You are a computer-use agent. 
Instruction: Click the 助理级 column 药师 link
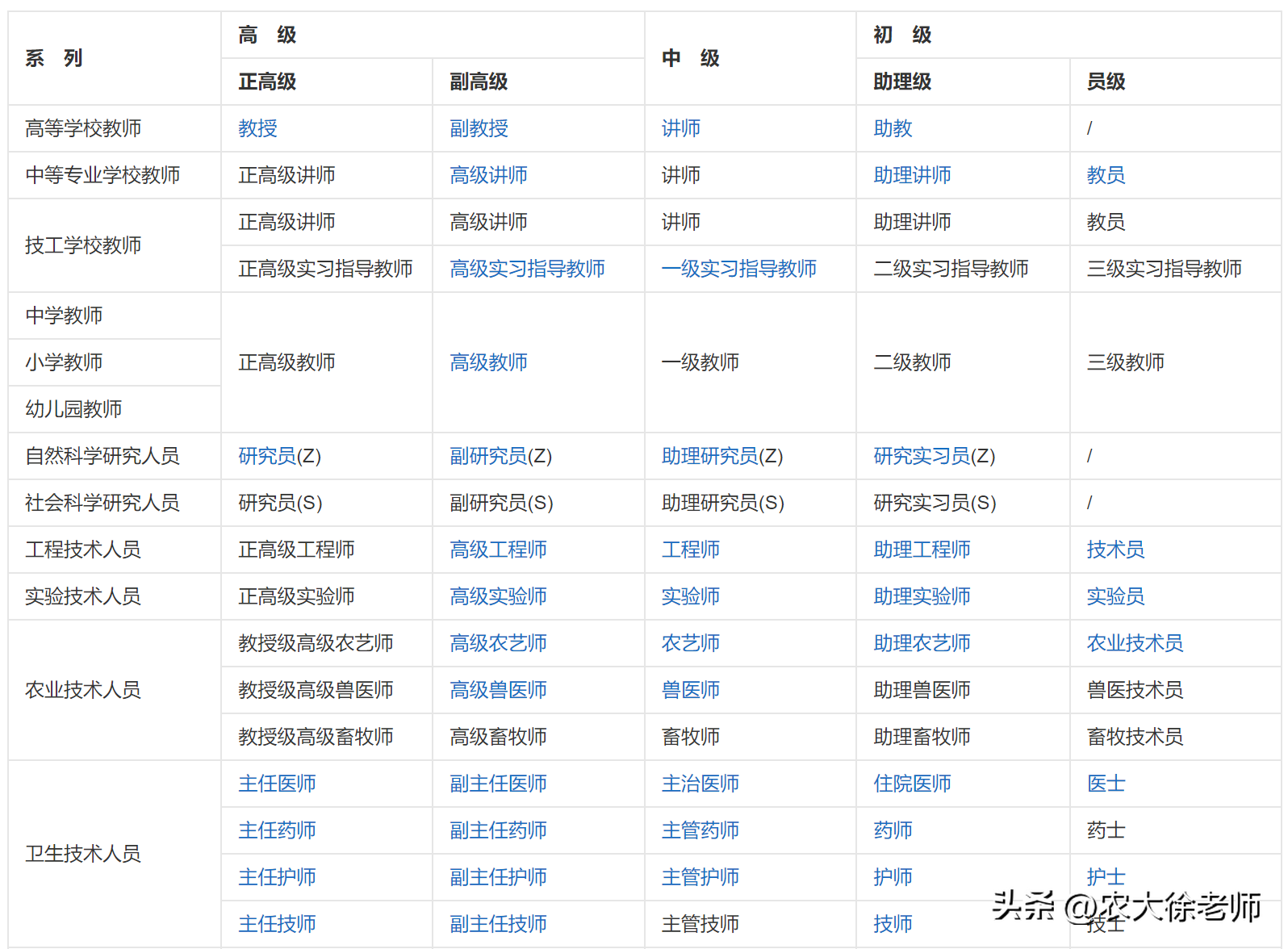click(x=893, y=830)
